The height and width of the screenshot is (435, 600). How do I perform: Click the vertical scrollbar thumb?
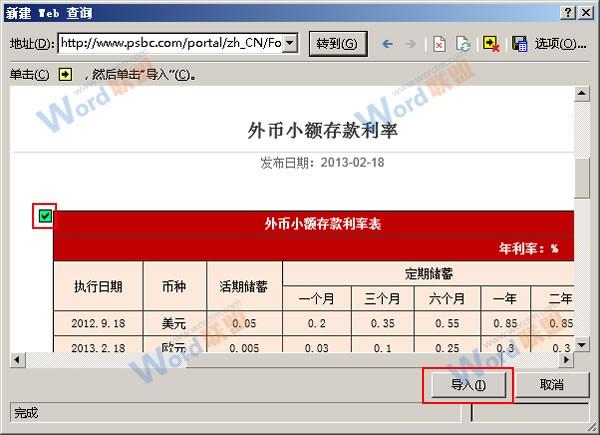tap(582, 178)
